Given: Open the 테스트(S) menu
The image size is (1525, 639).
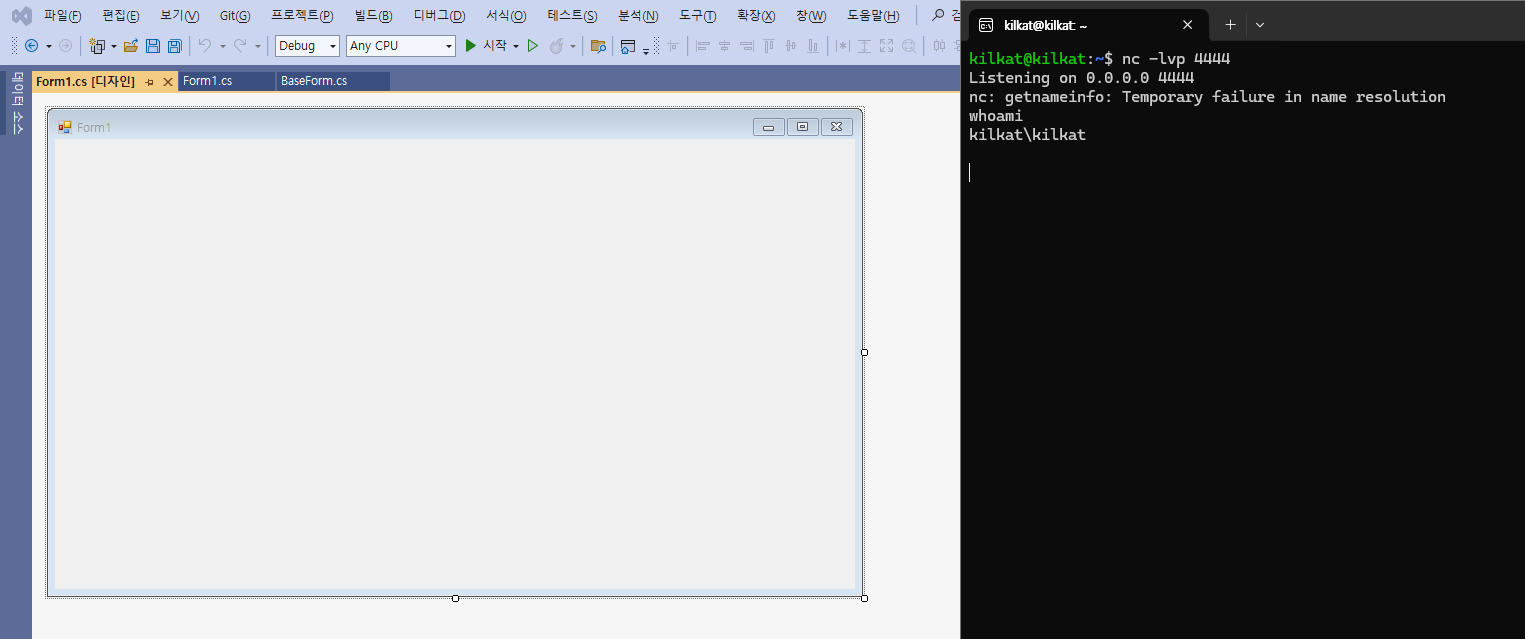Looking at the screenshot, I should [x=572, y=16].
